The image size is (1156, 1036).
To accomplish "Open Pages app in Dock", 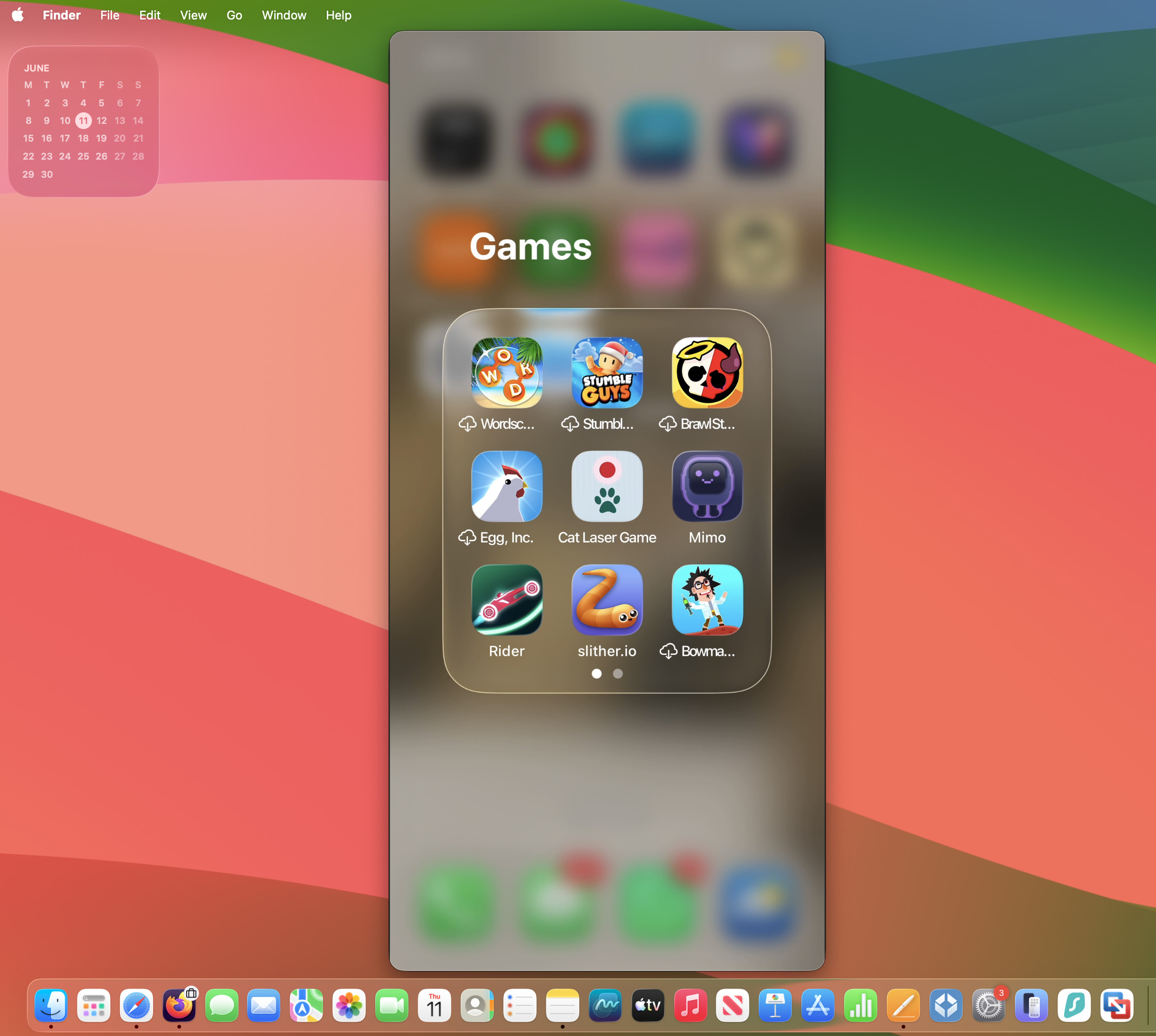I will click(904, 1005).
